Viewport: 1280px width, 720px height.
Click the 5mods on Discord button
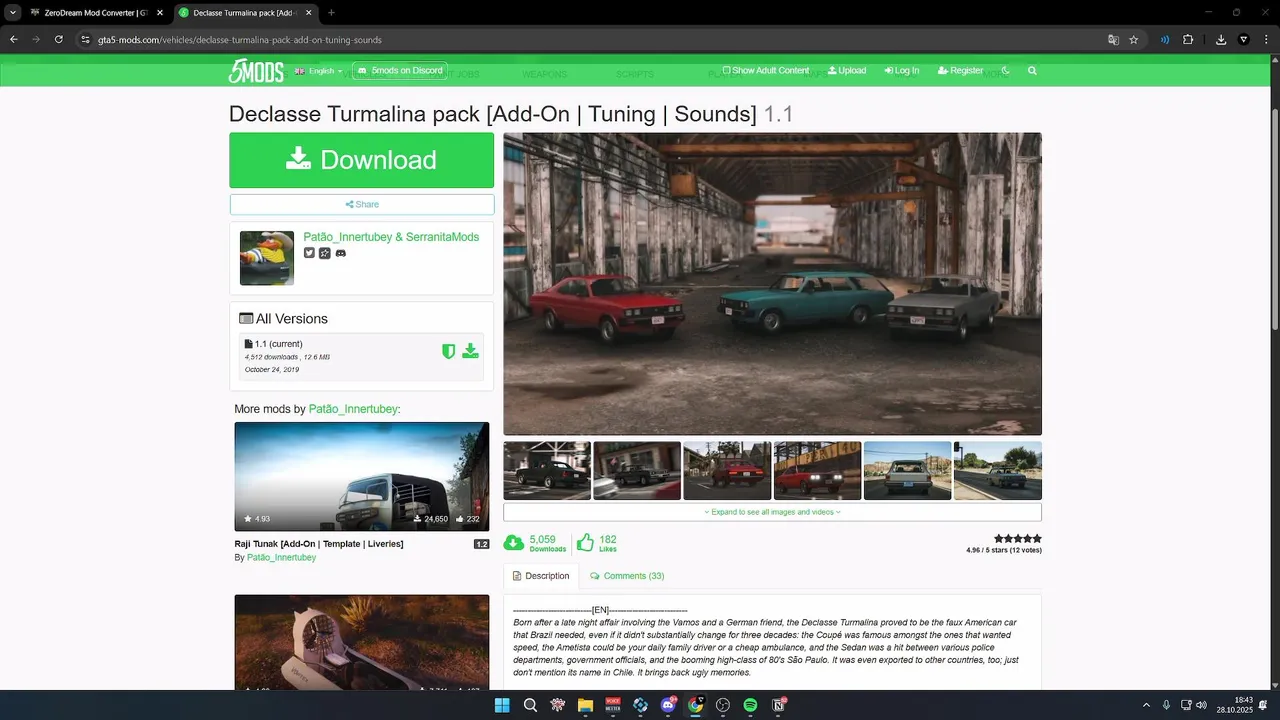[400, 71]
